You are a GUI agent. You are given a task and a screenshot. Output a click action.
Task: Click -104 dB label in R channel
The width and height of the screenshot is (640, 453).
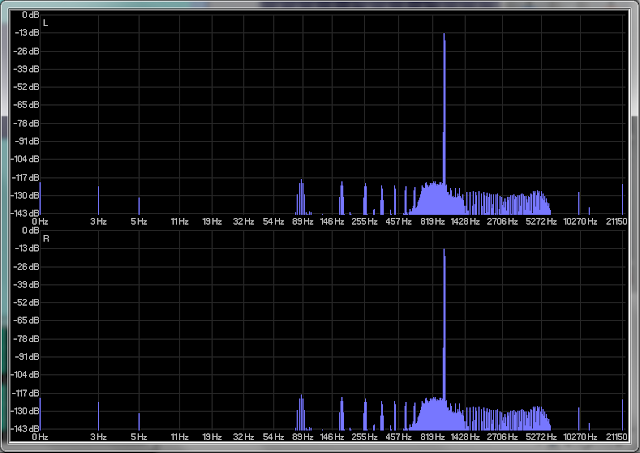click(25, 375)
